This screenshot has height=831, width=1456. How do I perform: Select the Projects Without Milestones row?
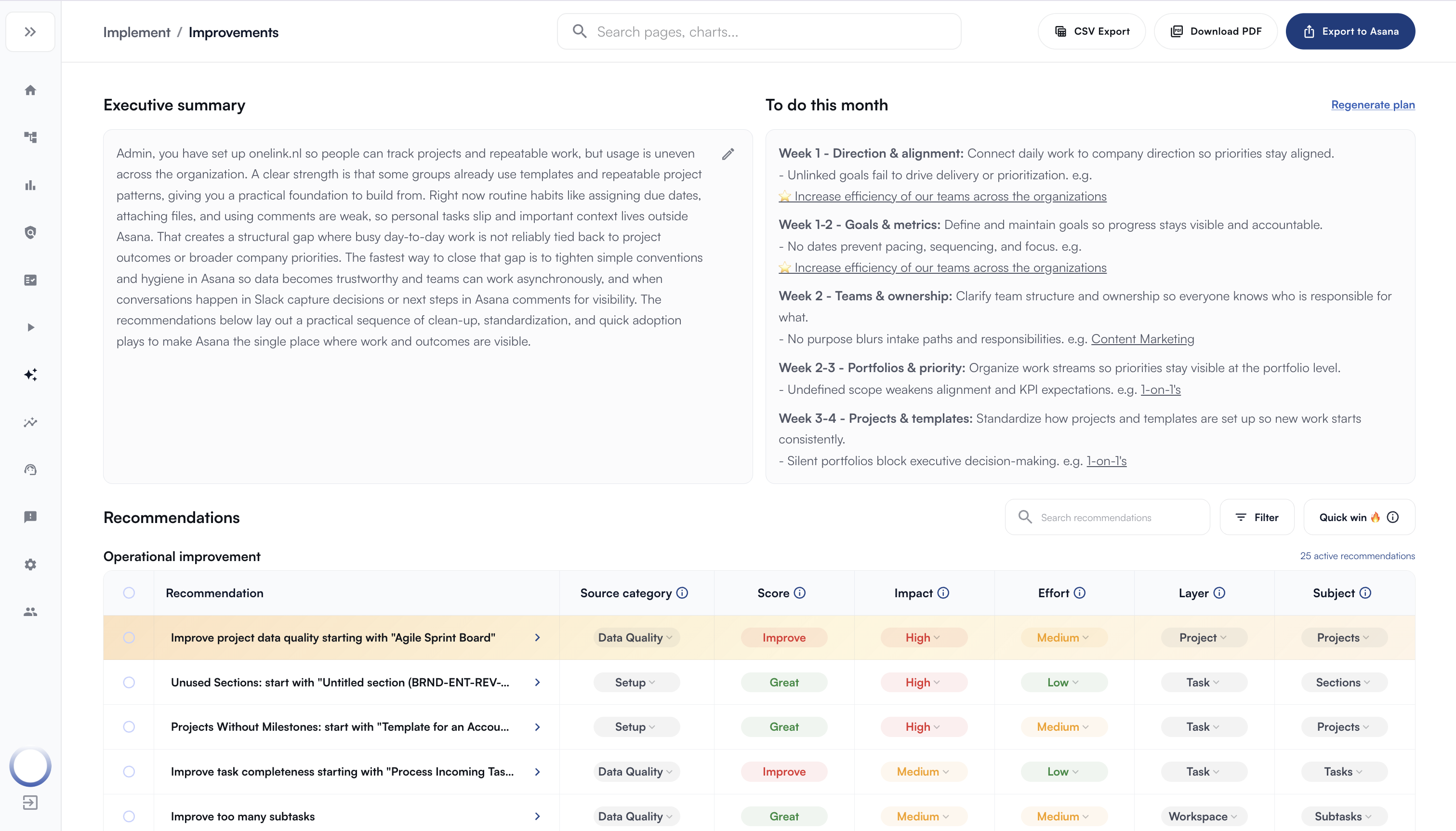(x=129, y=726)
